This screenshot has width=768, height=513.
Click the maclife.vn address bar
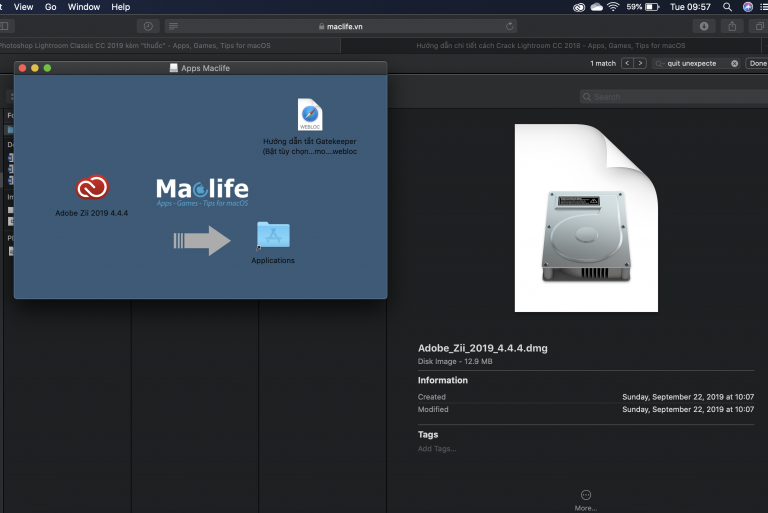click(341, 26)
